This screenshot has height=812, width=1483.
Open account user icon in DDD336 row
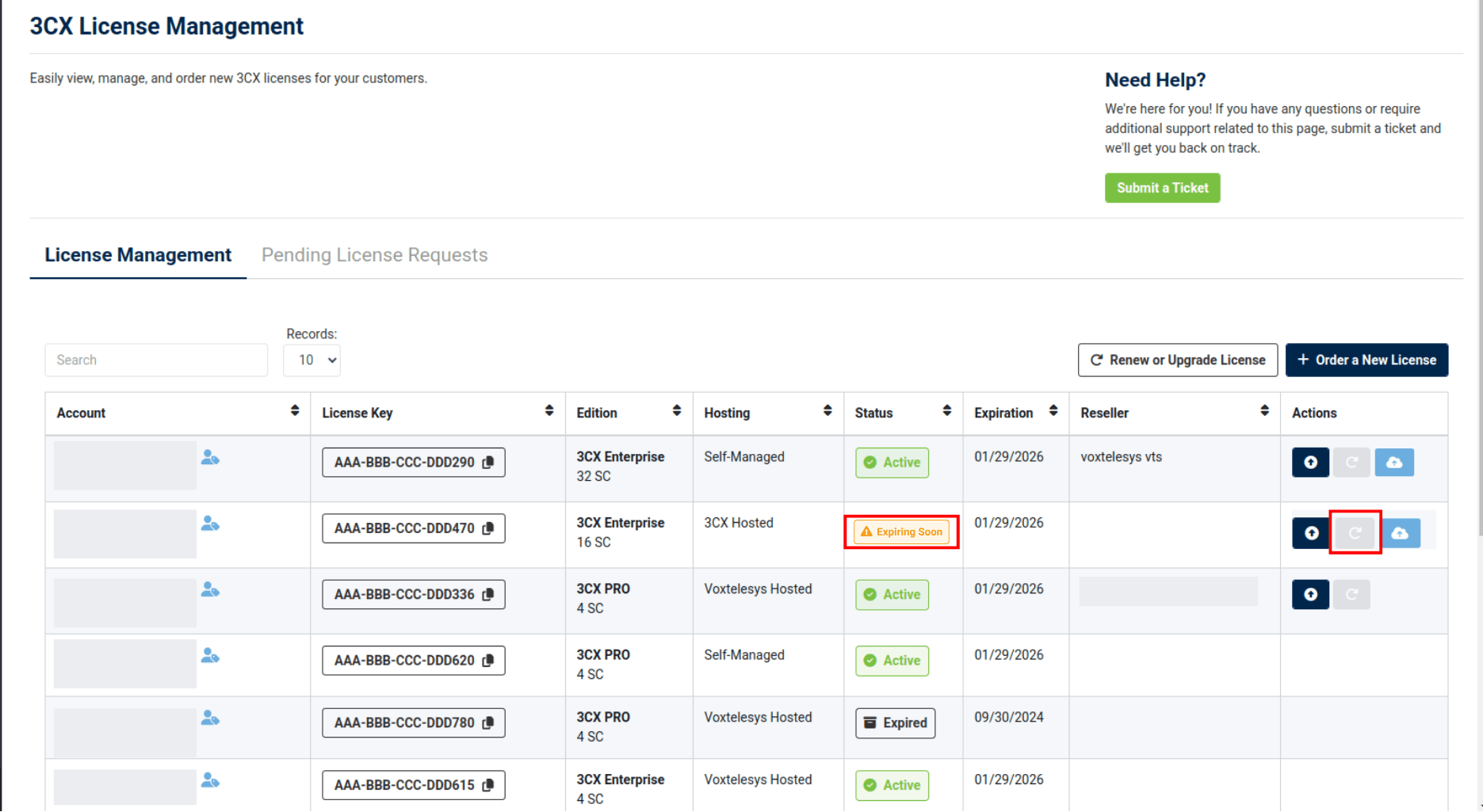210,590
